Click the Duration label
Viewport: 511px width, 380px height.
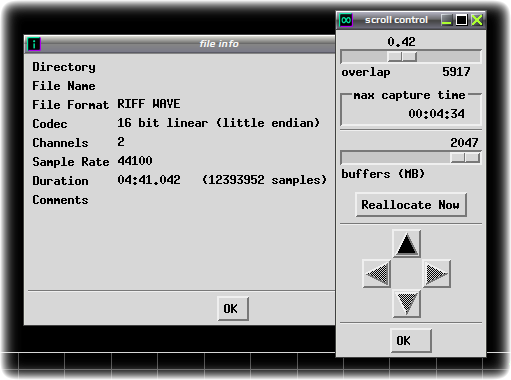pyautogui.click(x=60, y=181)
